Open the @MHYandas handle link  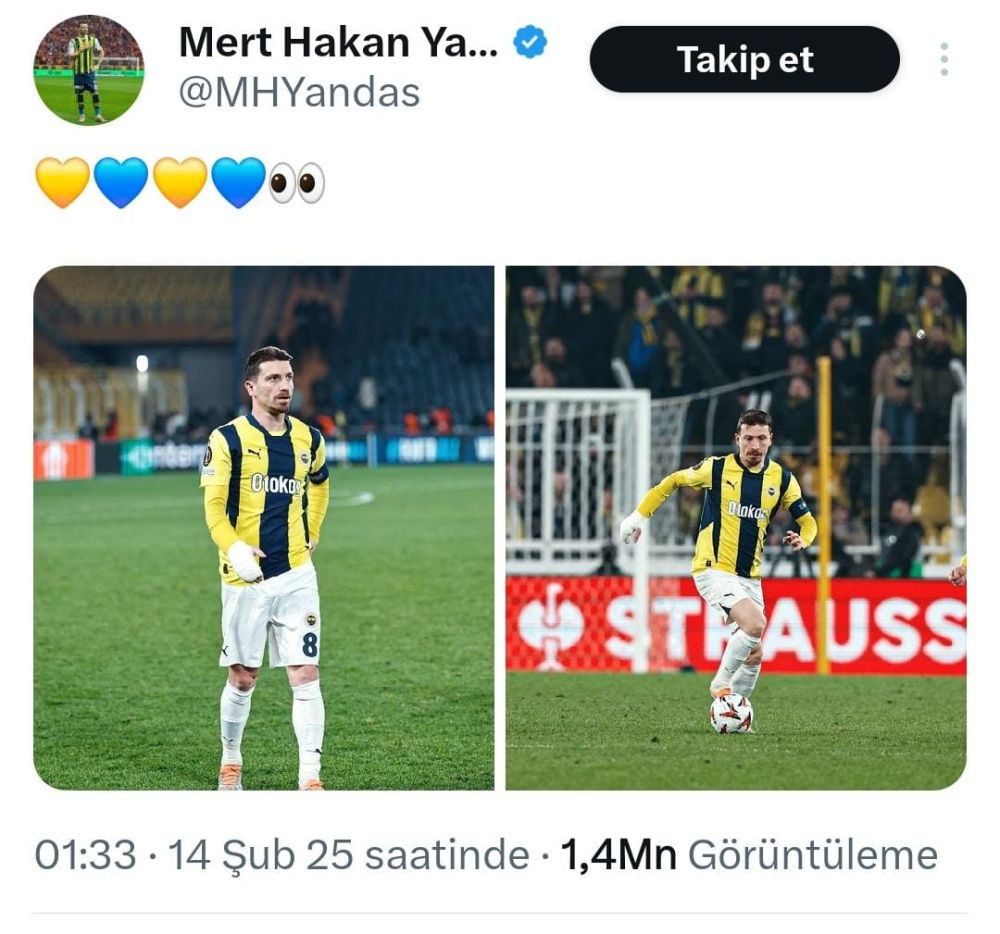[299, 92]
